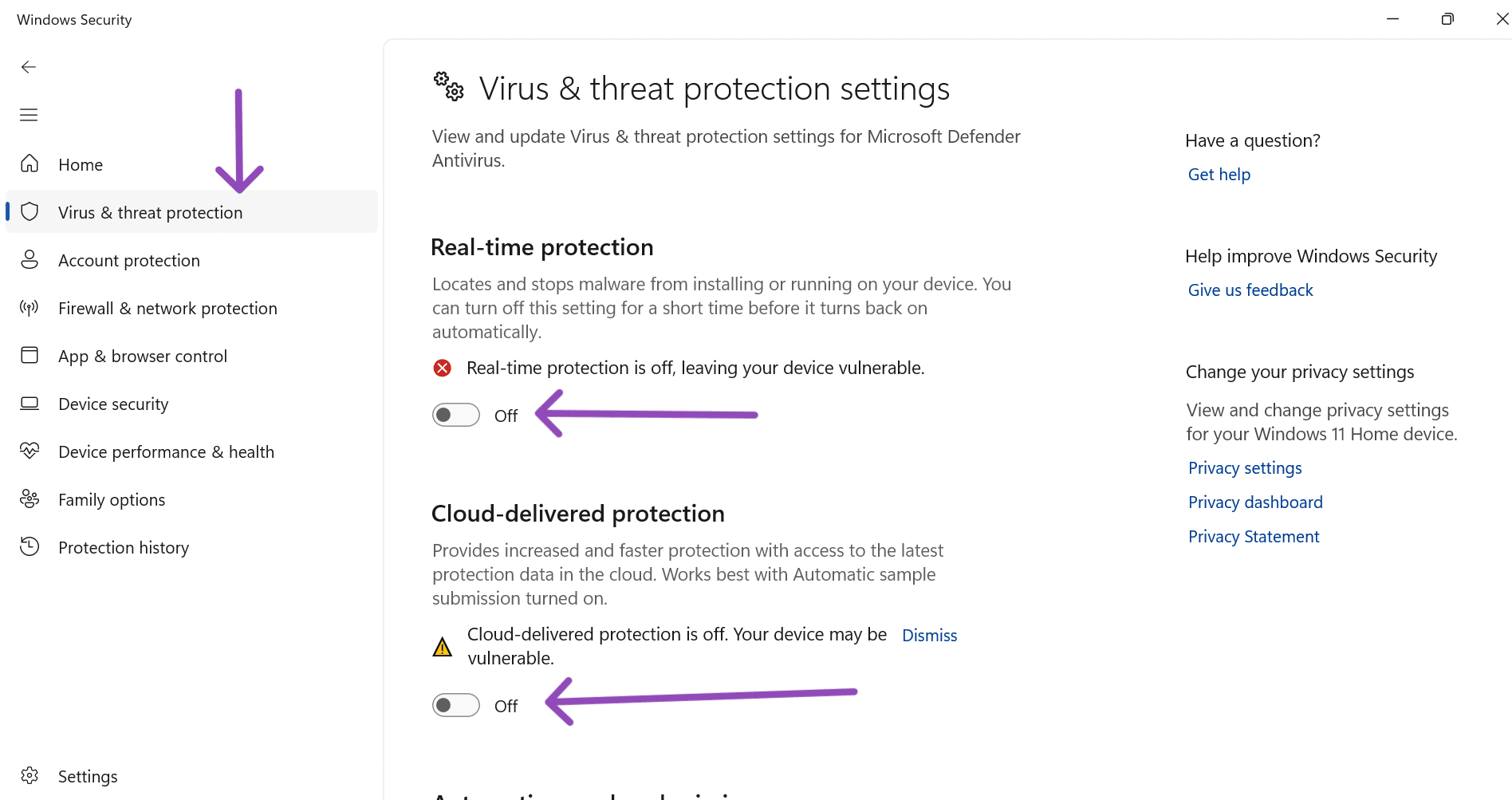Click the Home house icon
Viewport: 1512px width, 800px height.
(x=30, y=164)
